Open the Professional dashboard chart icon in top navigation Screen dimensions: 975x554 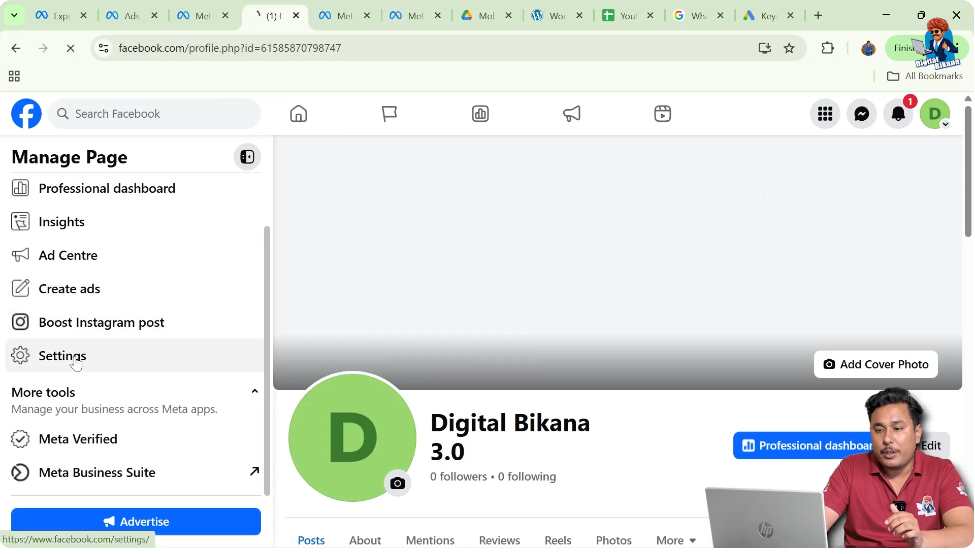coord(480,114)
